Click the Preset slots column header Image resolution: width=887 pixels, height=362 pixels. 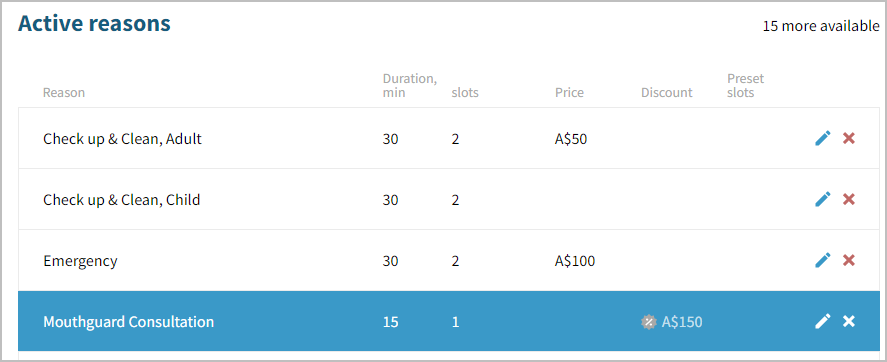pos(746,85)
